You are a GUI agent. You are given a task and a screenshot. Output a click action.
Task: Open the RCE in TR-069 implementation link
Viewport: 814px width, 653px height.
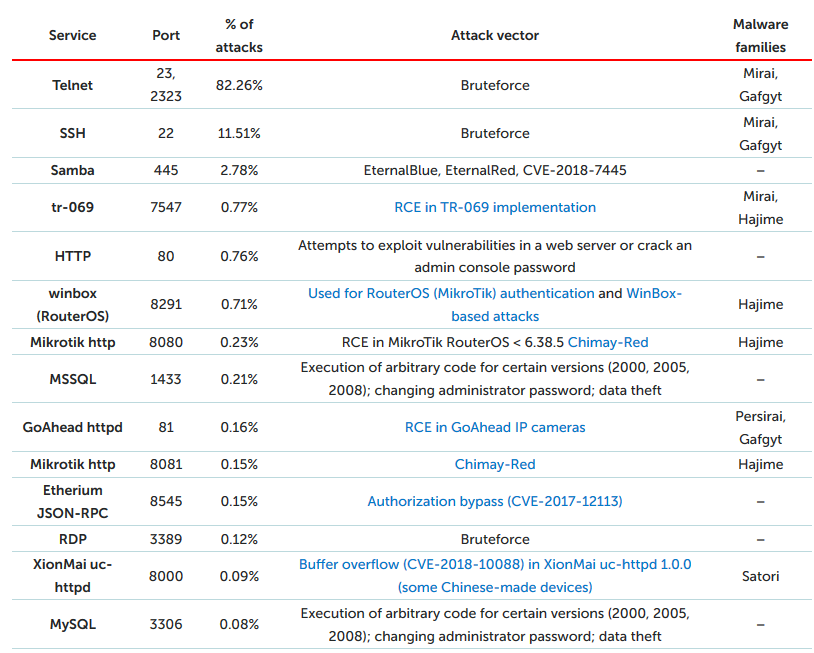coord(495,208)
